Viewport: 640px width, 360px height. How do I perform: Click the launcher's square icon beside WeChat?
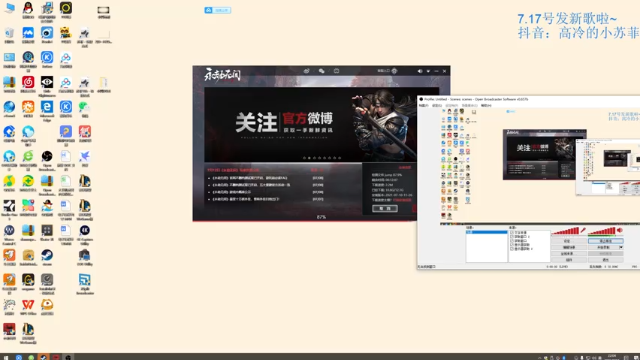336,71
